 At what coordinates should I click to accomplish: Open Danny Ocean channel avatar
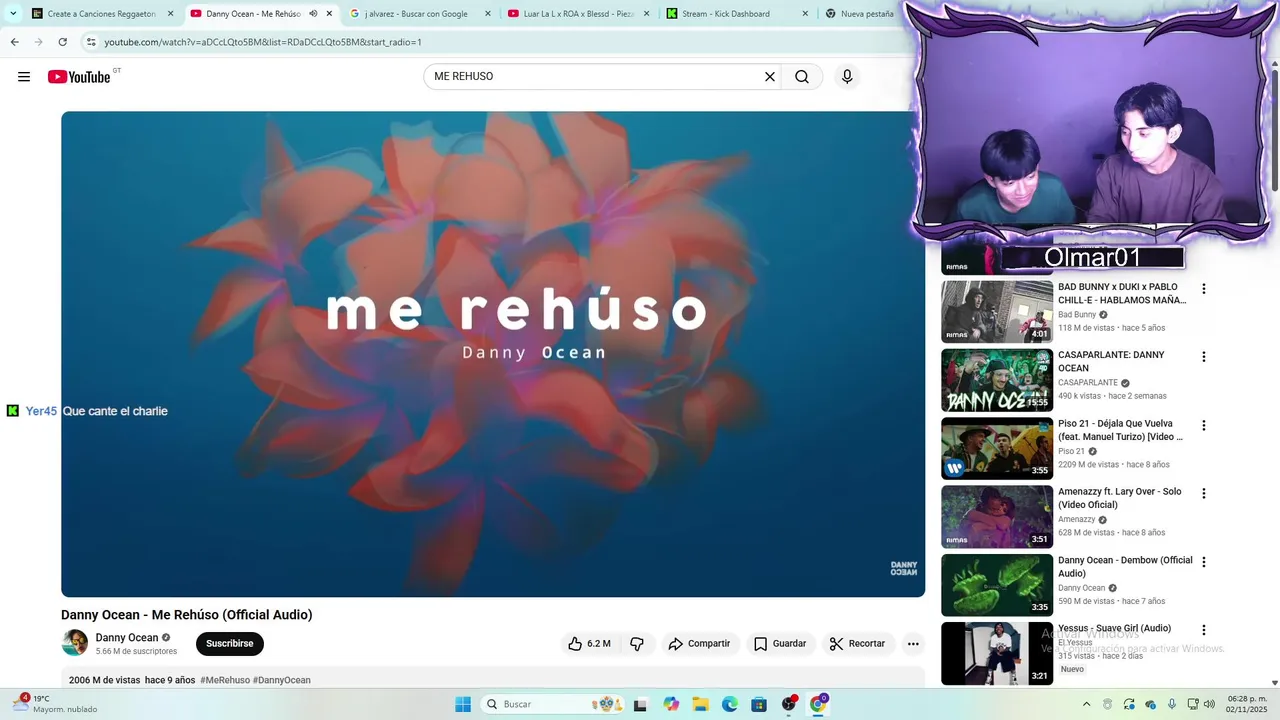click(x=75, y=643)
